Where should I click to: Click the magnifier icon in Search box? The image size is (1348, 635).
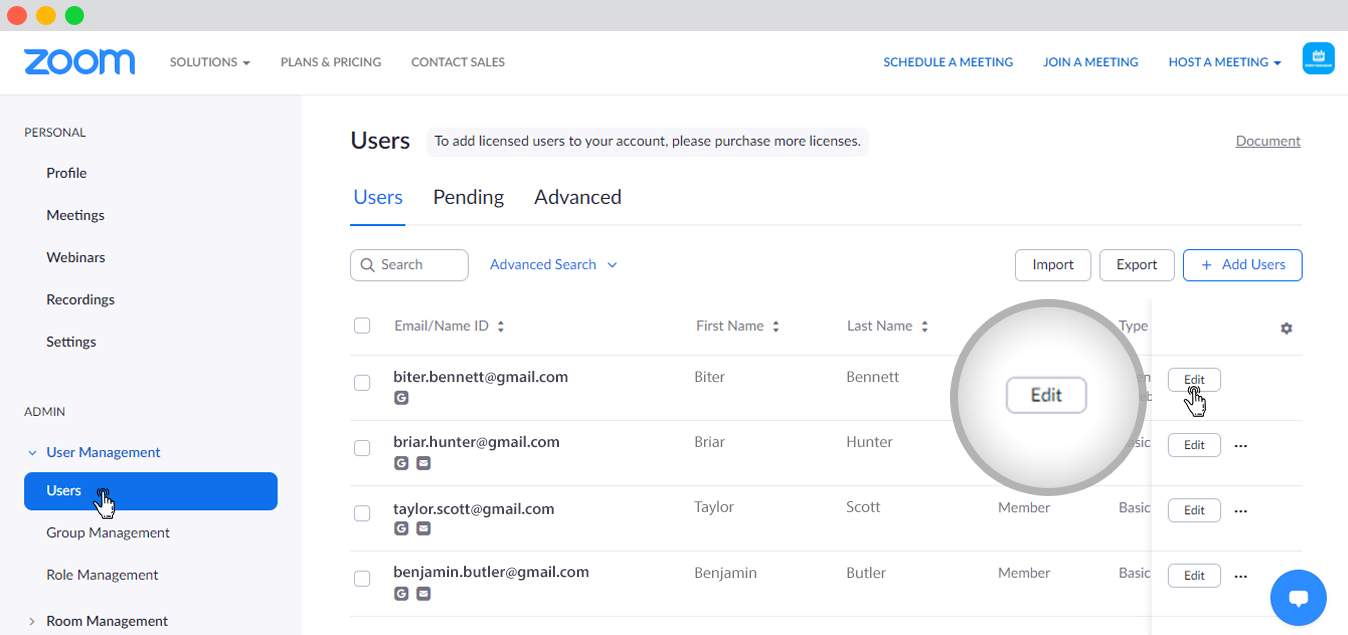coord(367,265)
